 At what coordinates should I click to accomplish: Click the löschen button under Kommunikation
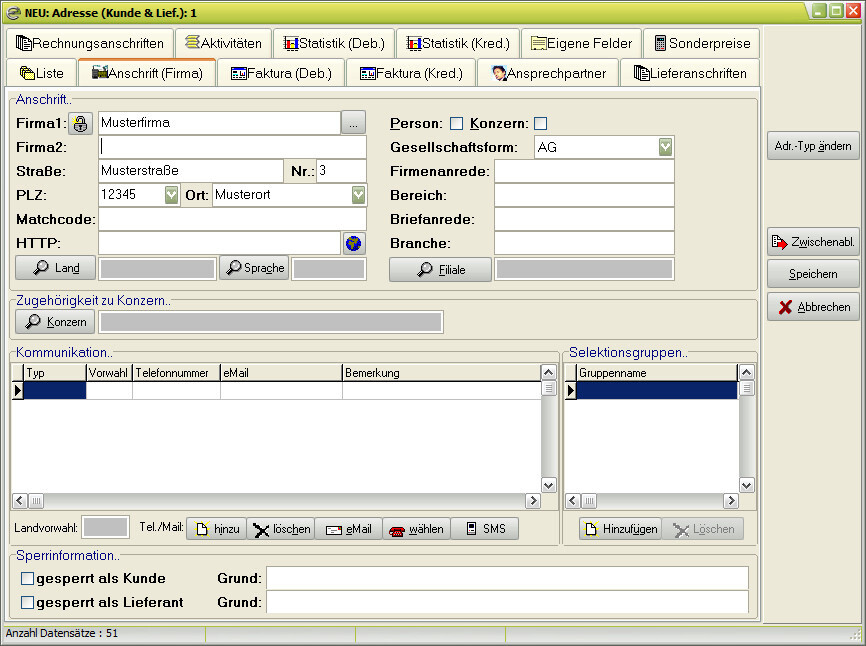click(x=281, y=529)
